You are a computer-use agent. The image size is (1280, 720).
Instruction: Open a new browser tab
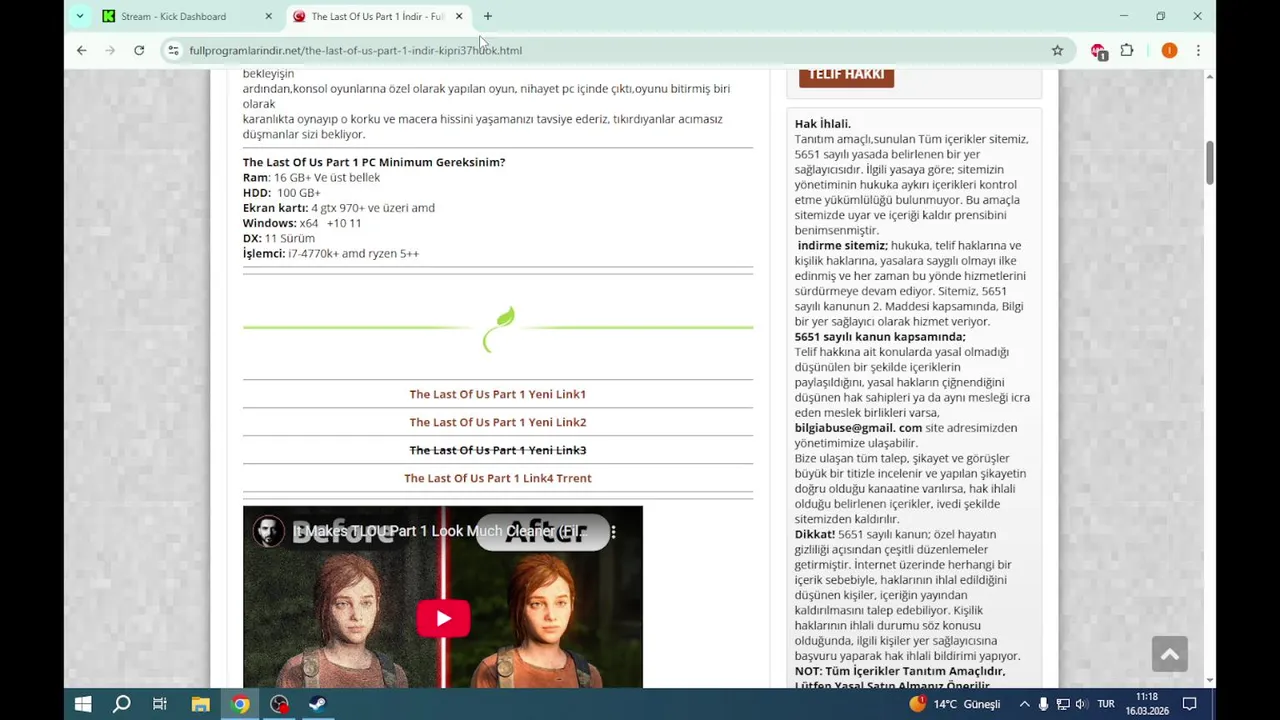click(x=488, y=16)
